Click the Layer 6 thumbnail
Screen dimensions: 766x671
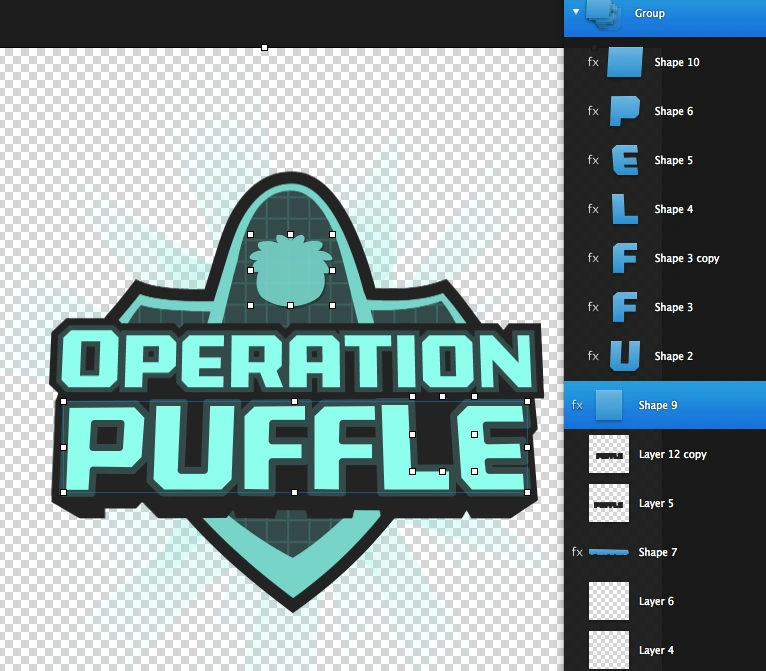pos(609,601)
